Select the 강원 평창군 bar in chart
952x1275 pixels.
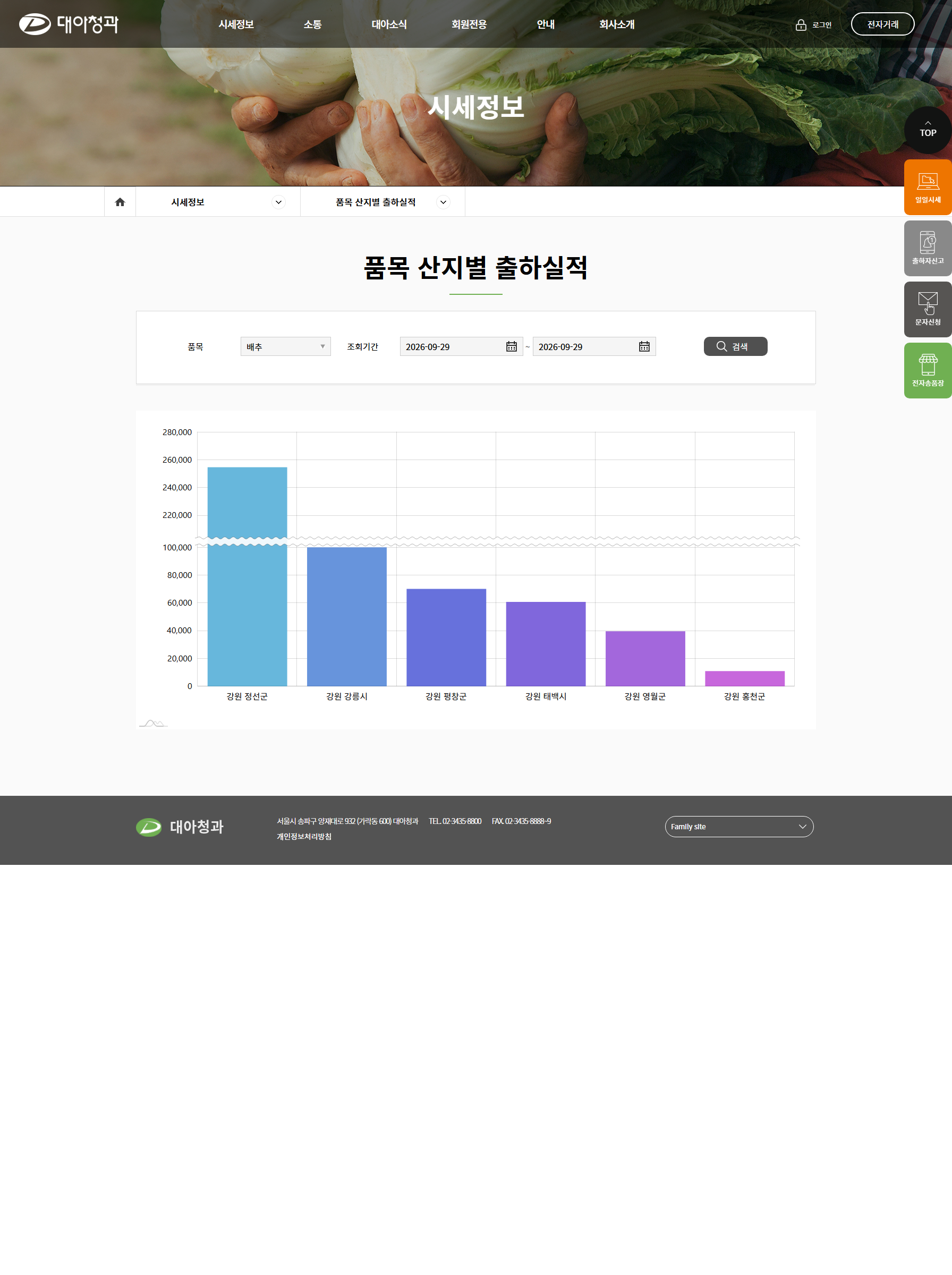(x=446, y=637)
